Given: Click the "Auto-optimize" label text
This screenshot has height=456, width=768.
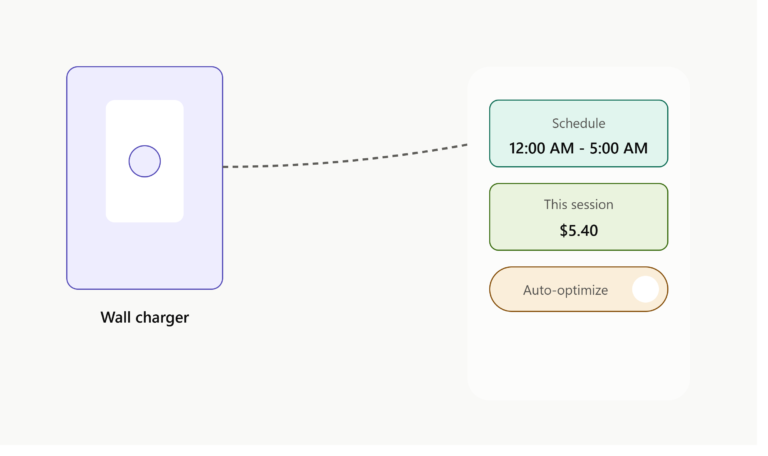Looking at the screenshot, I should tap(565, 290).
